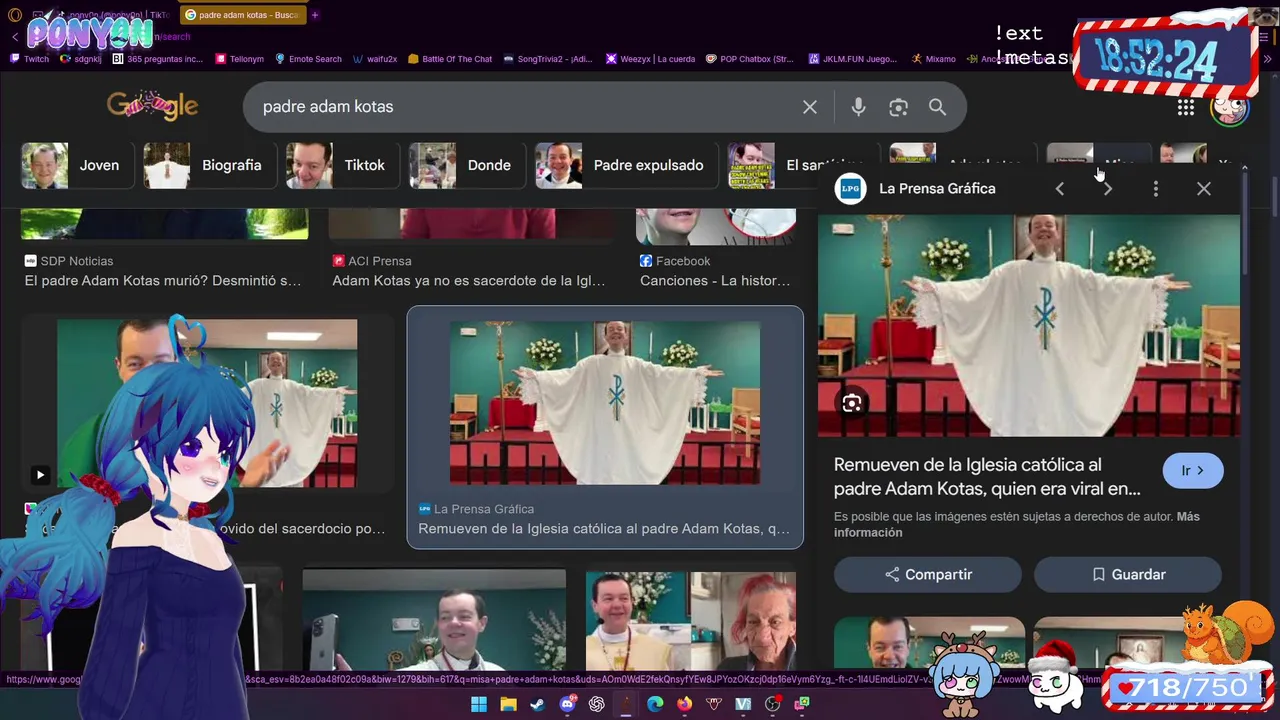Viewport: 1280px width, 720px height.
Task: Filter images by Donde chip
Action: (467, 165)
